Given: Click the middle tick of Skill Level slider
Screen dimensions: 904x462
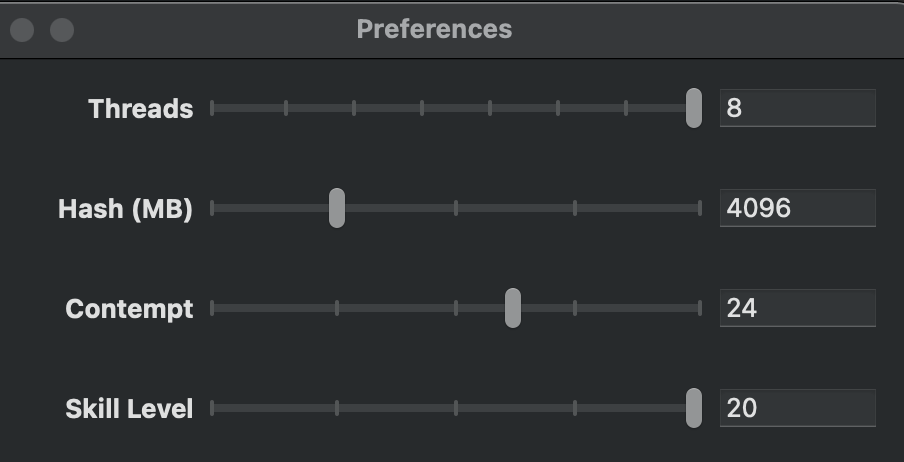Looking at the screenshot, I should (x=456, y=408).
